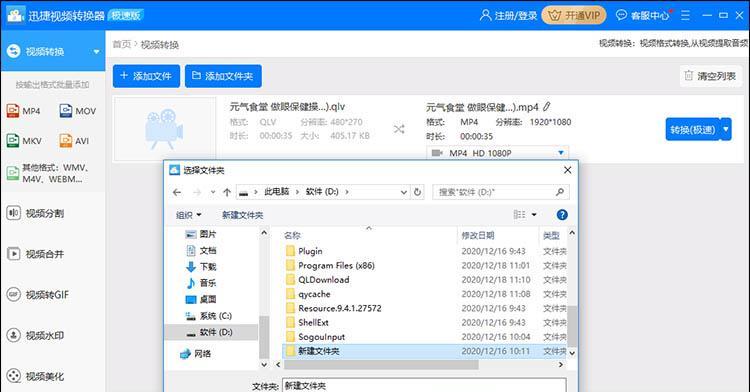Image resolution: width=750 pixels, height=392 pixels.
Task: Refresh the folder dialog listing
Action: [x=418, y=192]
